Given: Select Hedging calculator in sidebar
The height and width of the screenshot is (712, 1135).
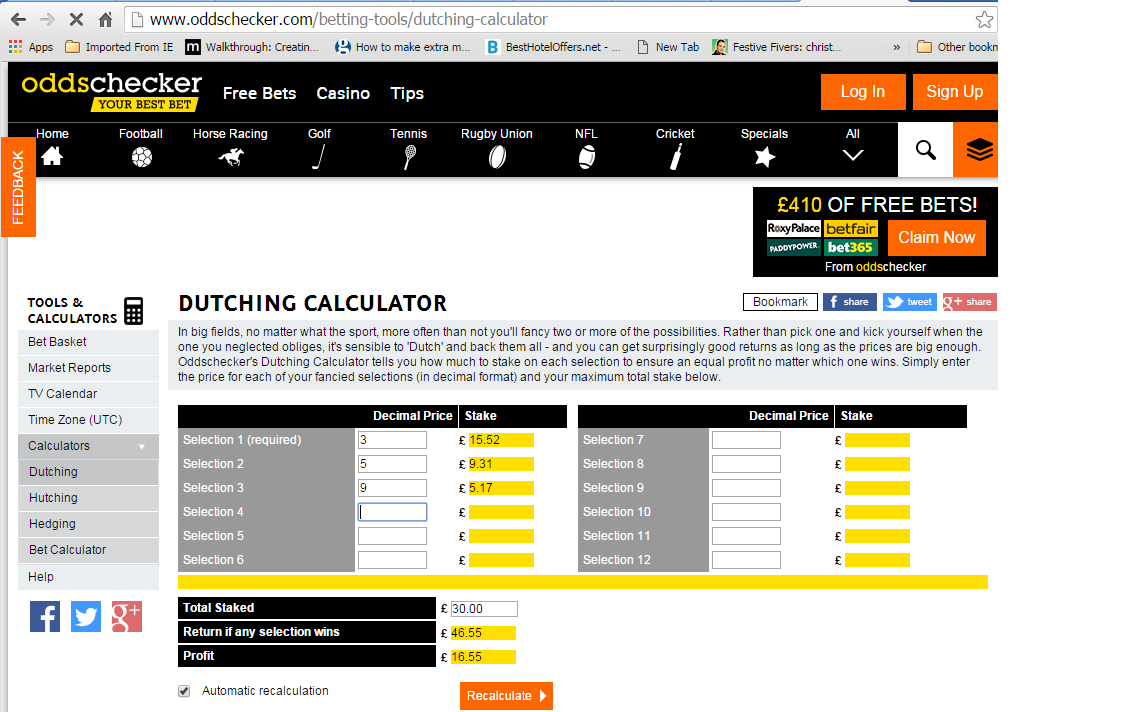Looking at the screenshot, I should click(88, 524).
